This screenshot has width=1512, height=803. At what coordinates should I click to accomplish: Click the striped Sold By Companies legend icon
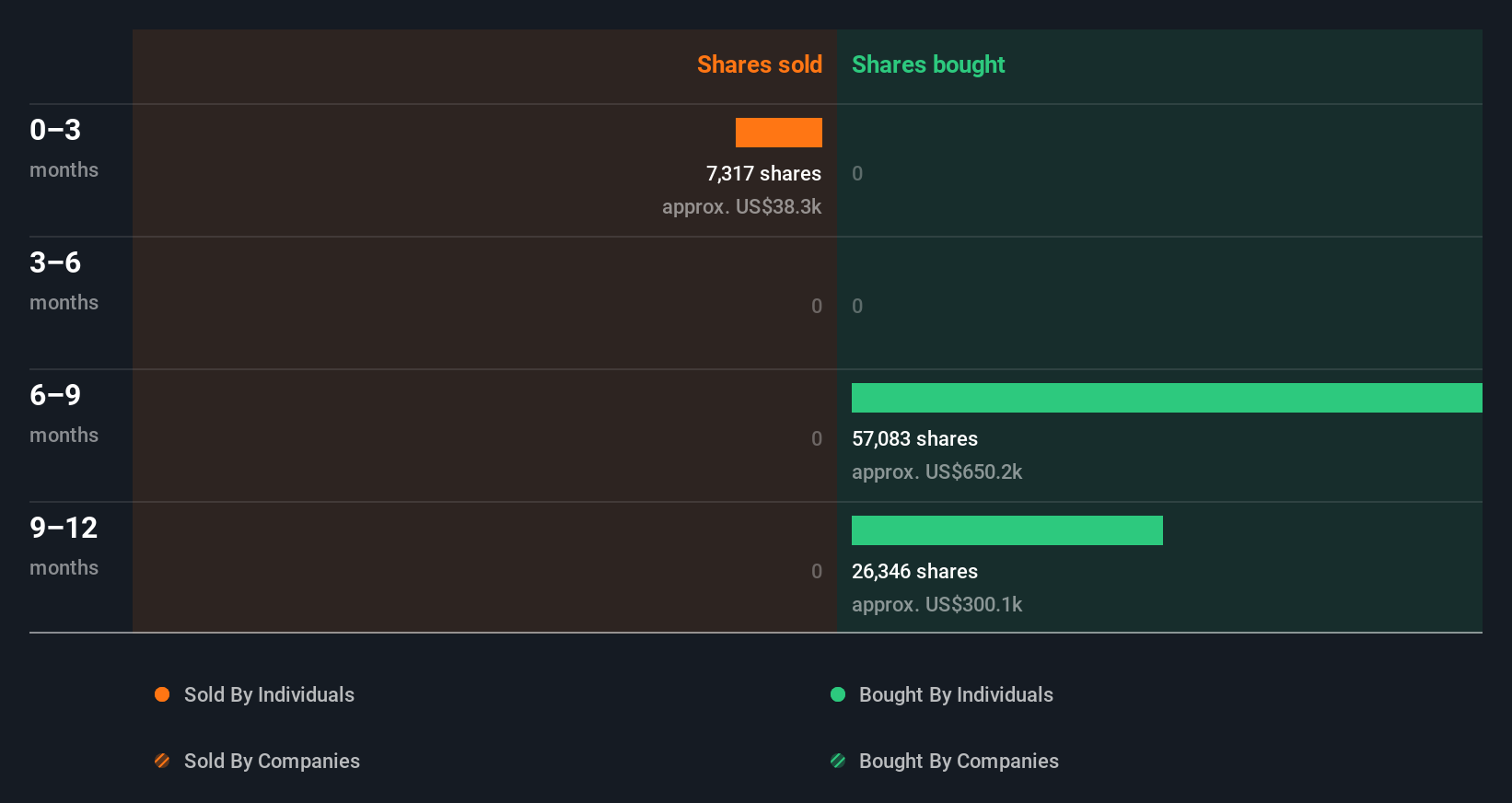pyautogui.click(x=162, y=761)
